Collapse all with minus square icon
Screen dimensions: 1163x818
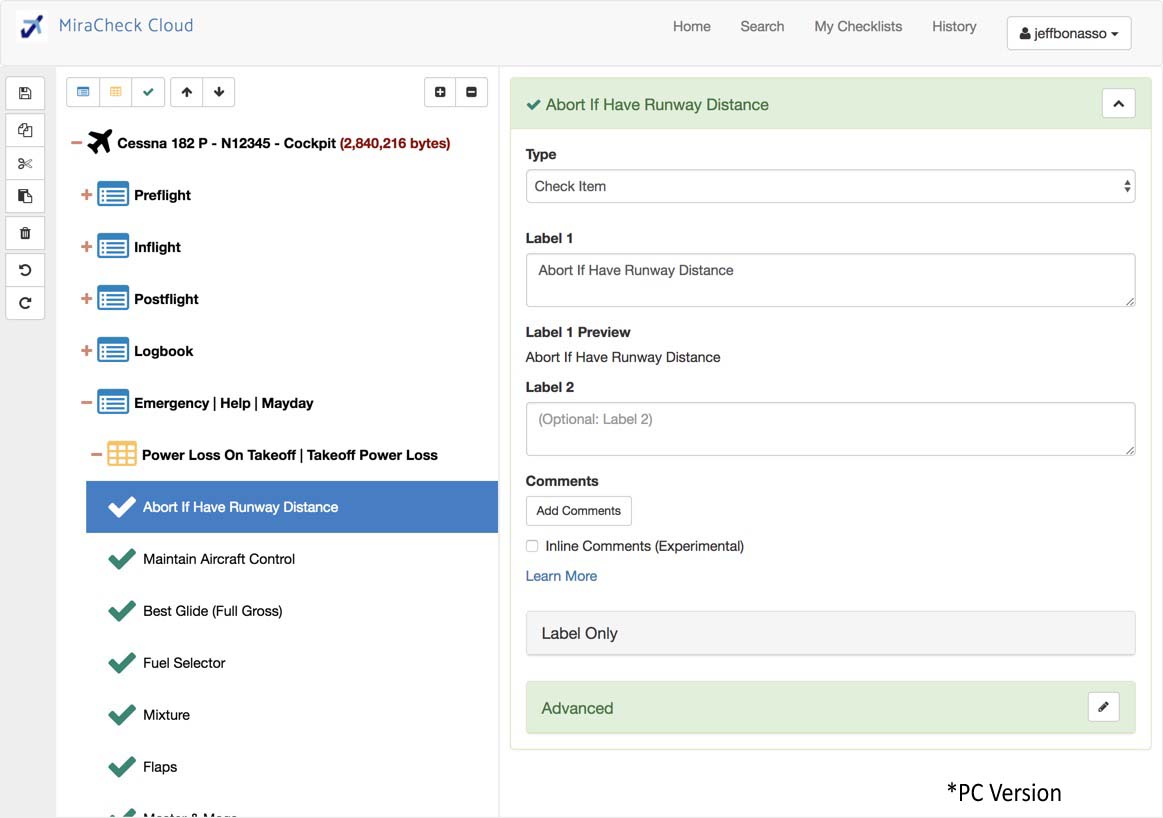[x=472, y=92]
